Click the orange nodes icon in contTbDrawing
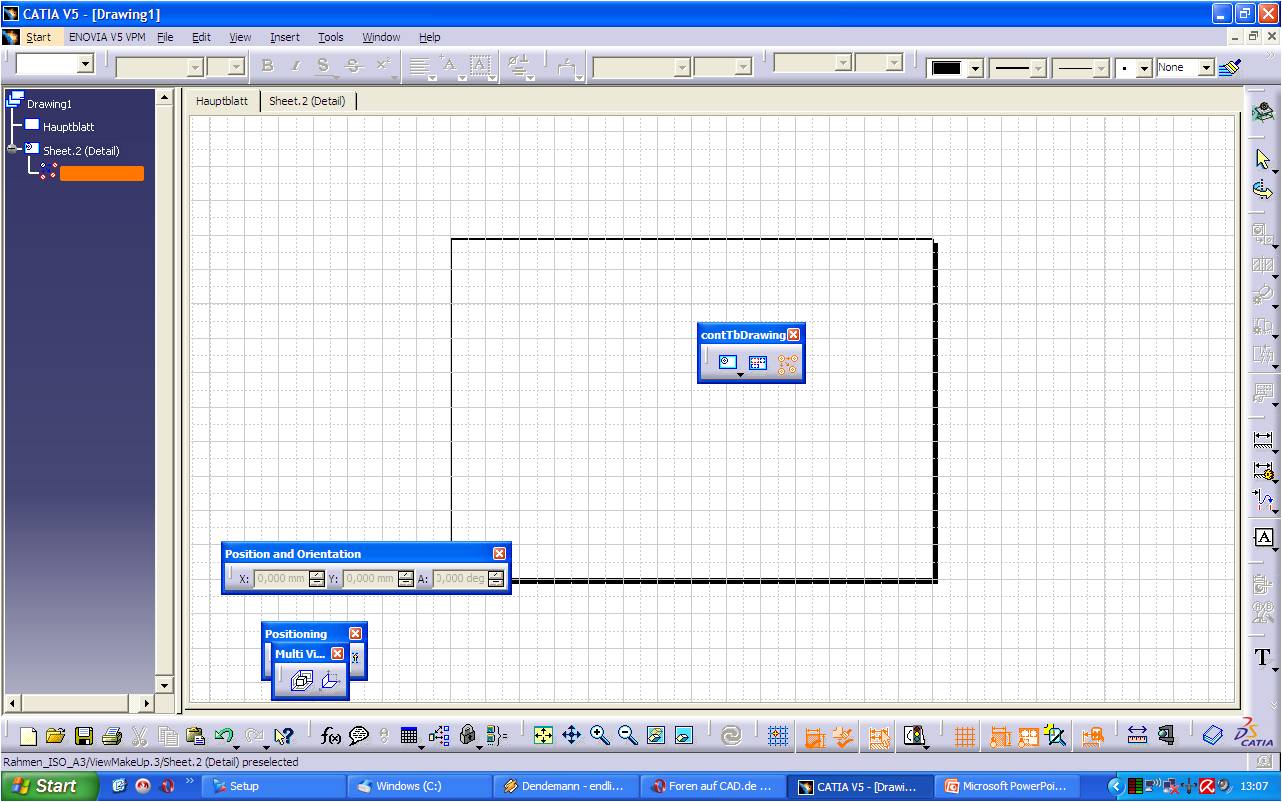The width and height of the screenshot is (1282, 802). coord(787,363)
